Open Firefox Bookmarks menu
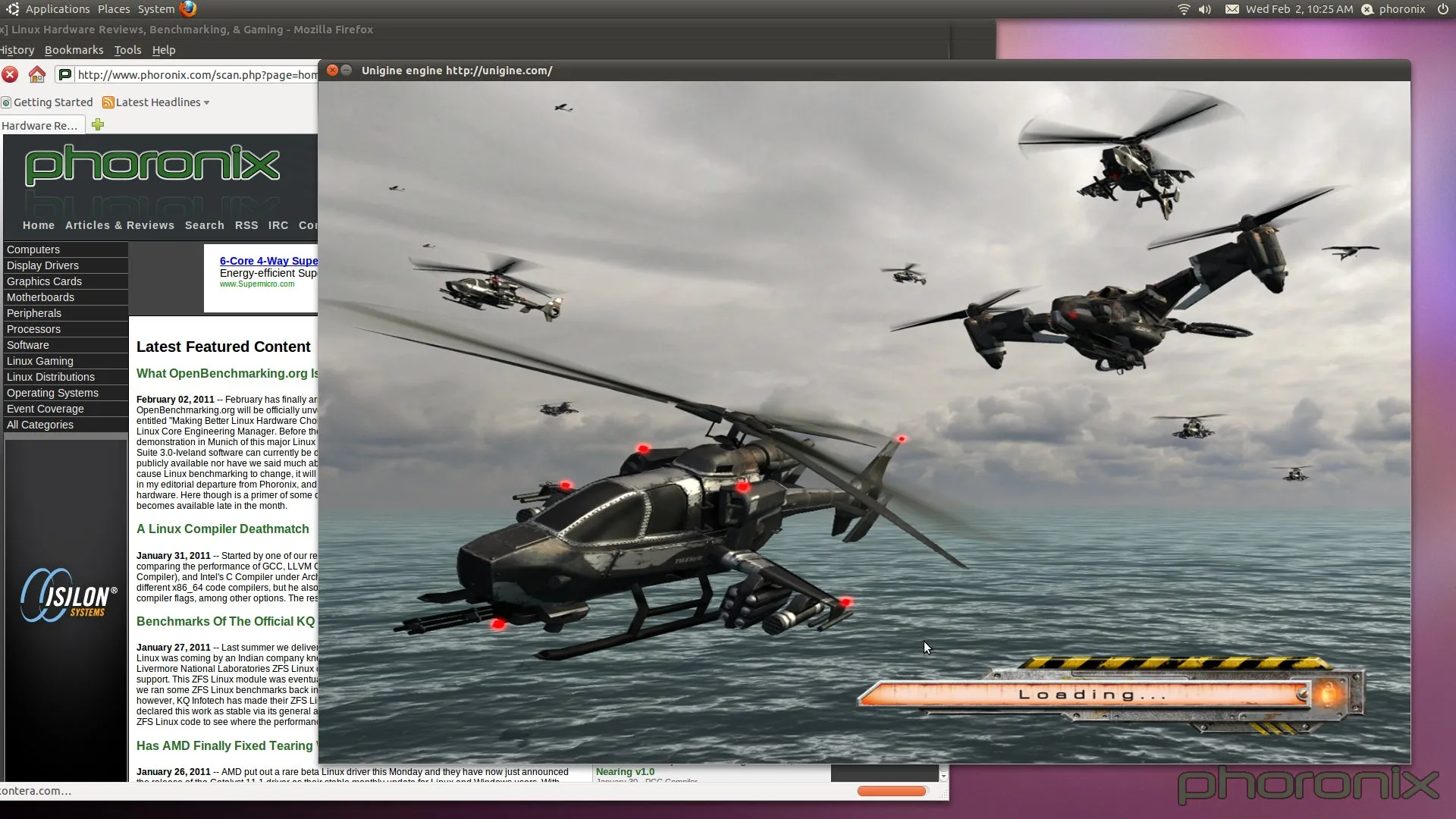The image size is (1456, 819). (74, 50)
